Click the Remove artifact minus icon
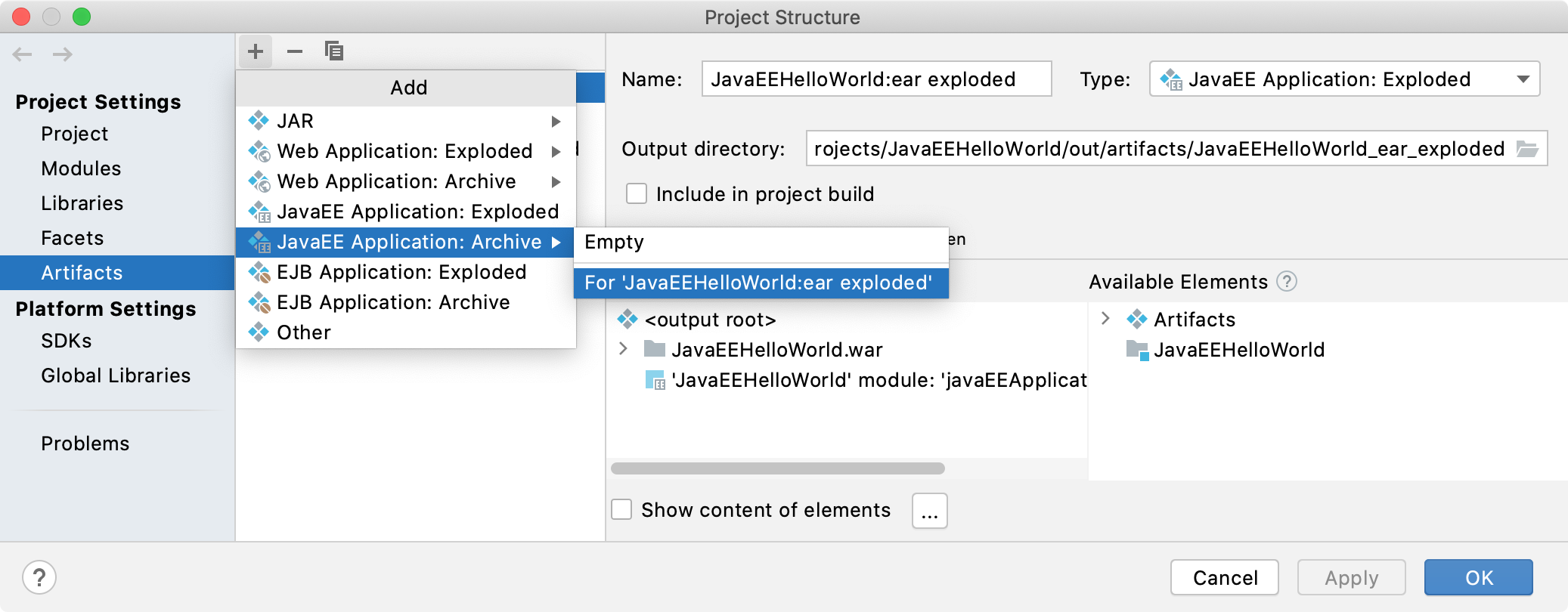1568x612 pixels. 295,51
